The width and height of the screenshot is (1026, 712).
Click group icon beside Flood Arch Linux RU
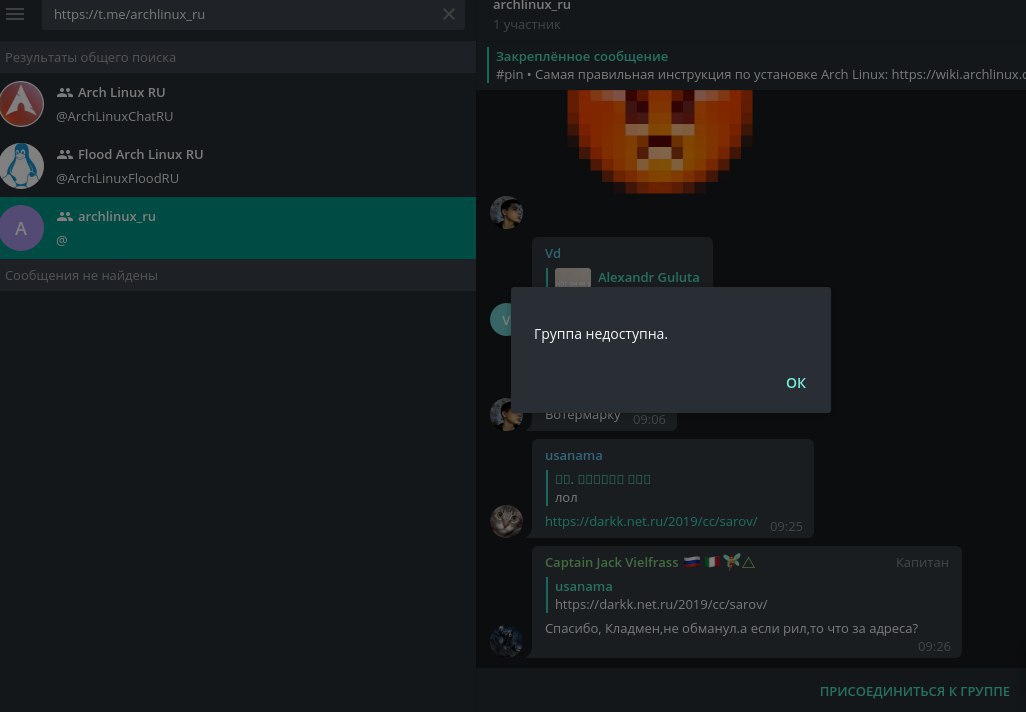point(65,154)
